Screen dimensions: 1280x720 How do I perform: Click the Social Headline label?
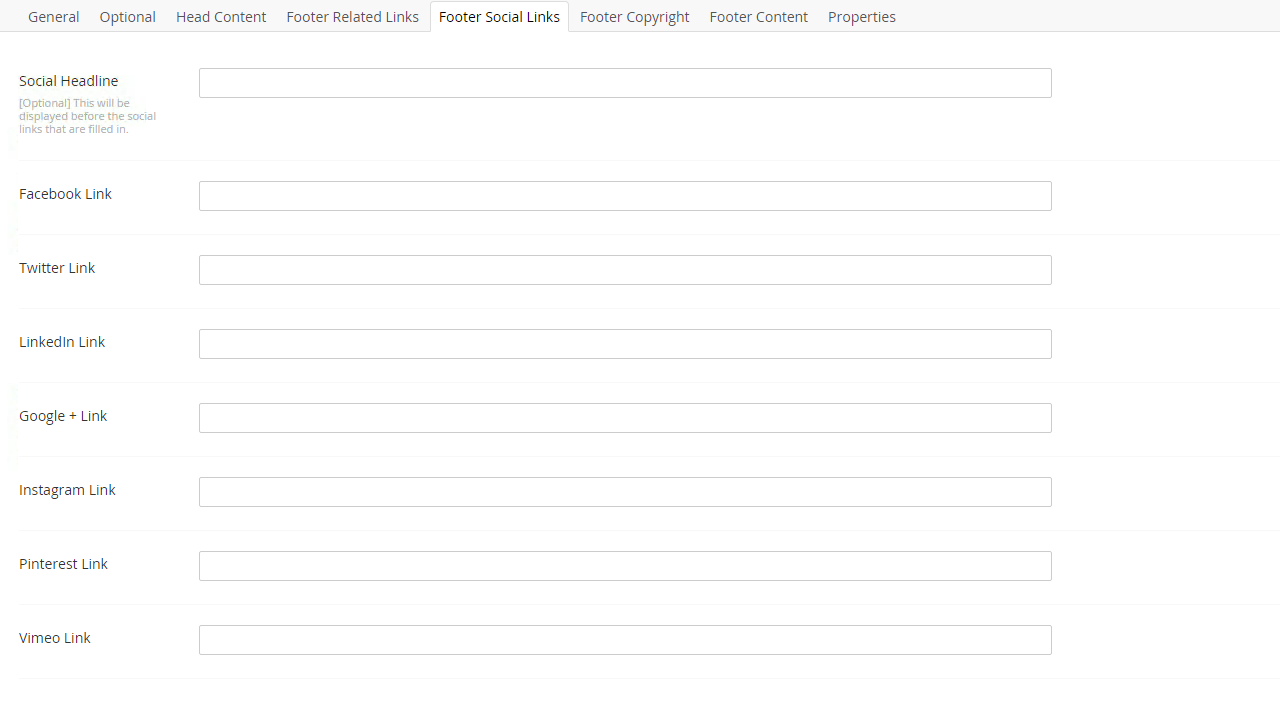tap(69, 81)
